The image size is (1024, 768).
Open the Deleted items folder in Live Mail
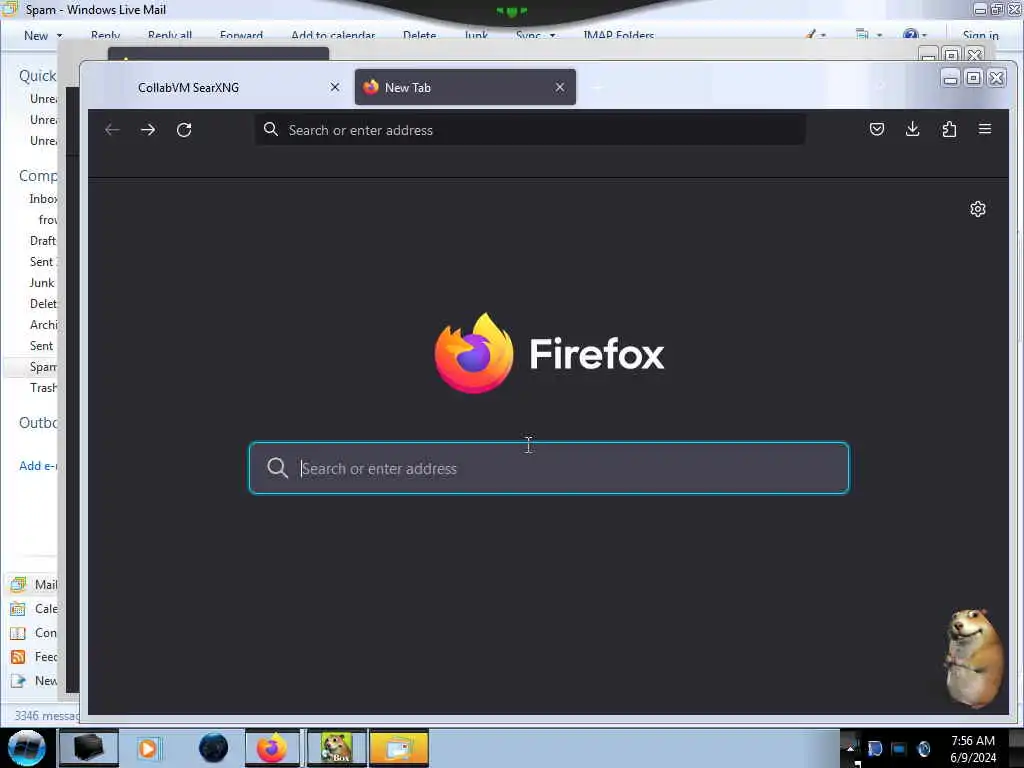[43, 304]
